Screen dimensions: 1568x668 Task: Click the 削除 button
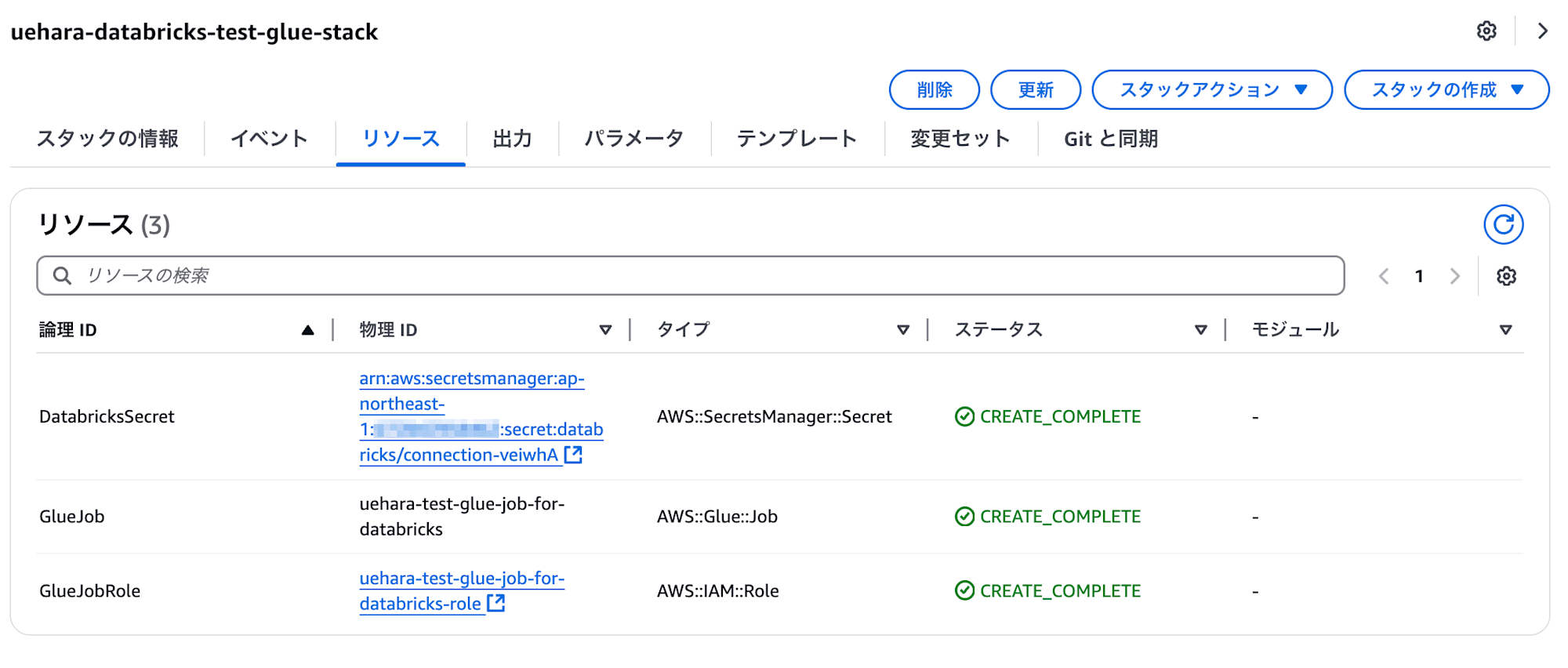coord(934,89)
